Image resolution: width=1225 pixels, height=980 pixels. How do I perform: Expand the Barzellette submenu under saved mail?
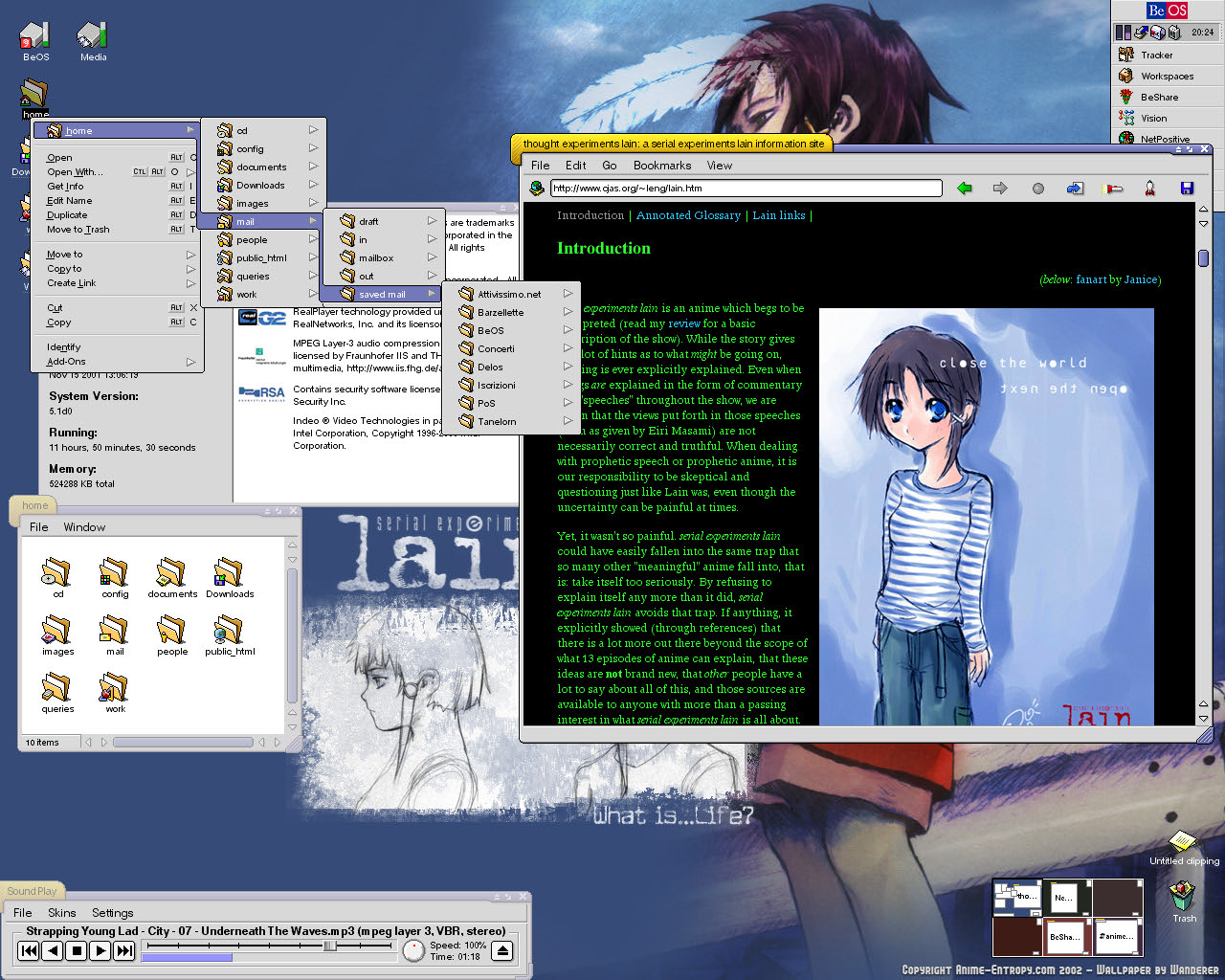[511, 313]
